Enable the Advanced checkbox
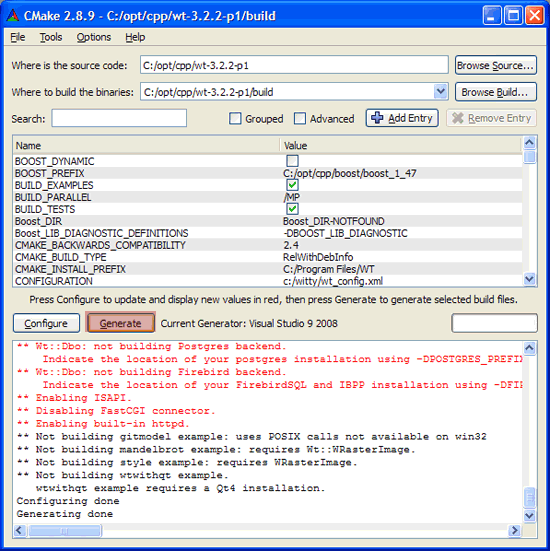This screenshot has width=550, height=551. coord(300,118)
